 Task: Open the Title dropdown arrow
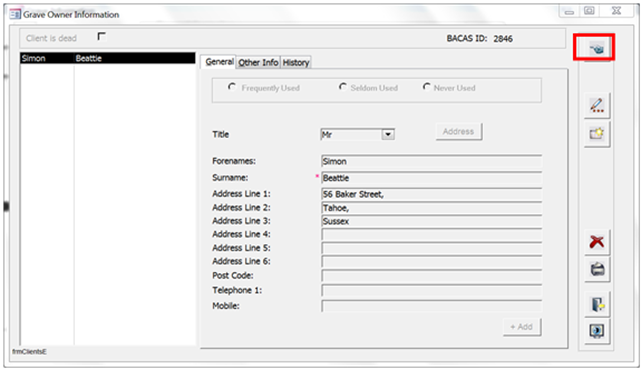[x=388, y=135]
